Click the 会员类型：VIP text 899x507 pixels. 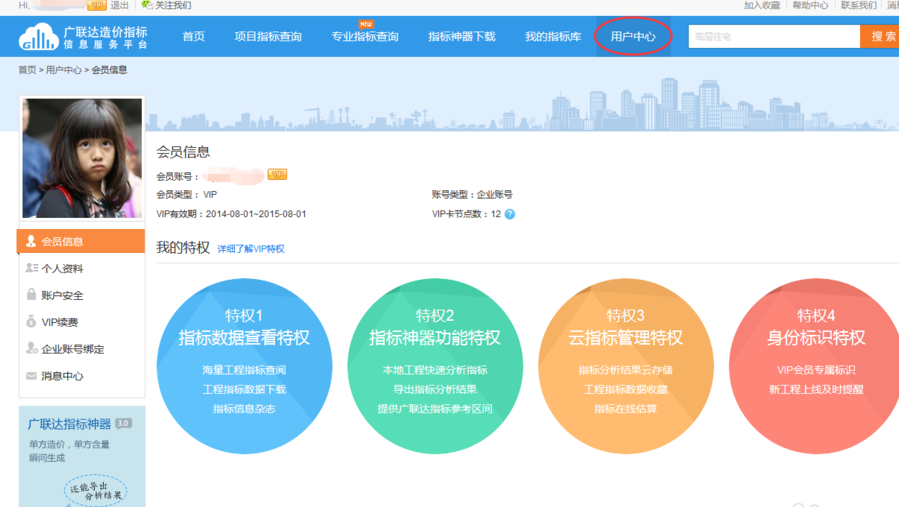(186, 195)
